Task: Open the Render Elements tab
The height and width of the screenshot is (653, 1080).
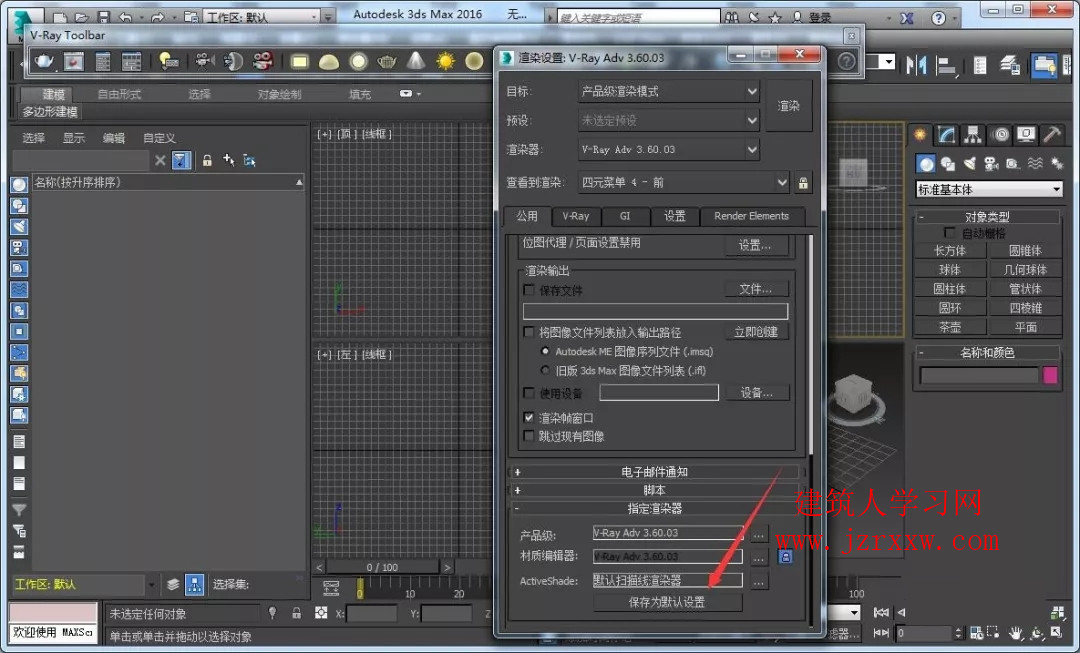Action: coord(751,216)
